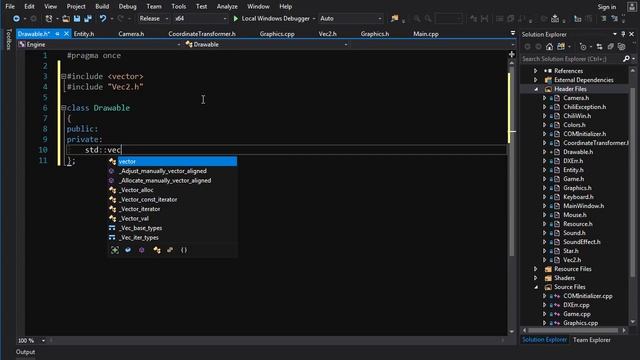Switch to the Graphics.cpp tab
Screen dimensions: 640x360
(277, 34)
